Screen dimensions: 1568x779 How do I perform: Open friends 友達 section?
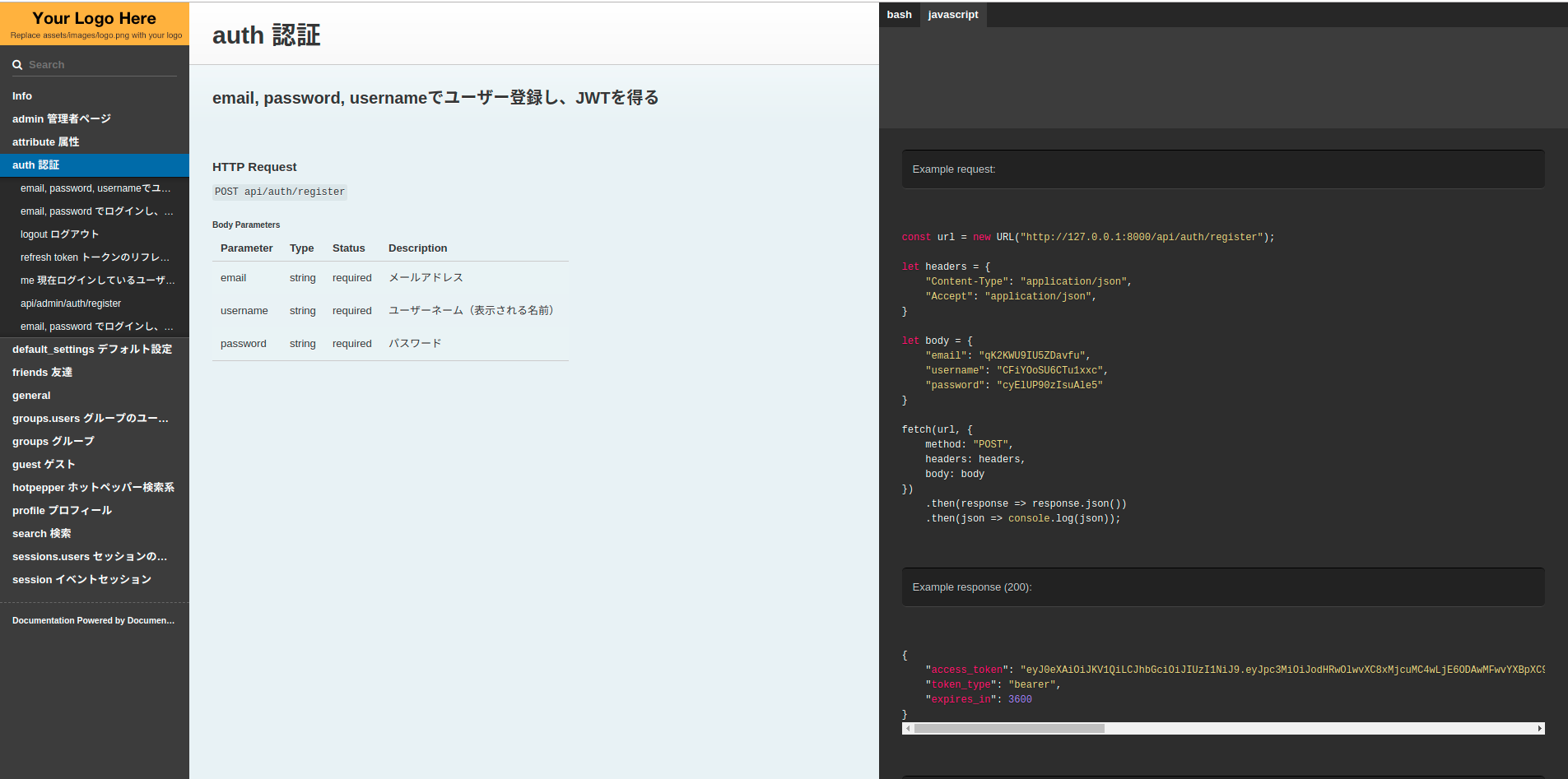click(43, 373)
